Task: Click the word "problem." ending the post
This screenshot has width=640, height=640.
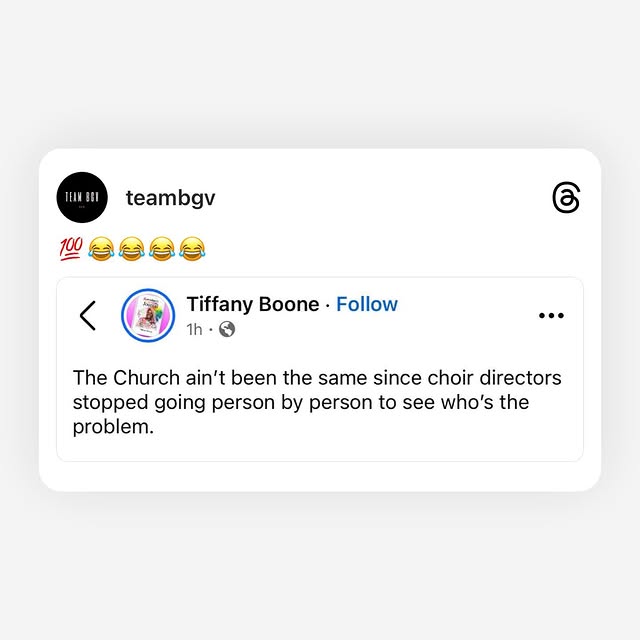Action: 113,427
